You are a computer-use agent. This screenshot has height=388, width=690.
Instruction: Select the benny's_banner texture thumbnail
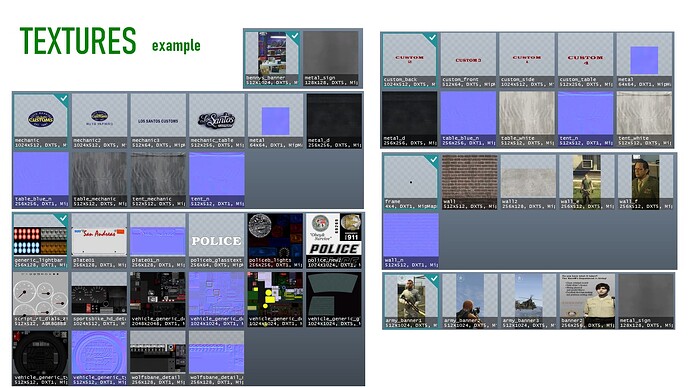pyautogui.click(x=272, y=59)
